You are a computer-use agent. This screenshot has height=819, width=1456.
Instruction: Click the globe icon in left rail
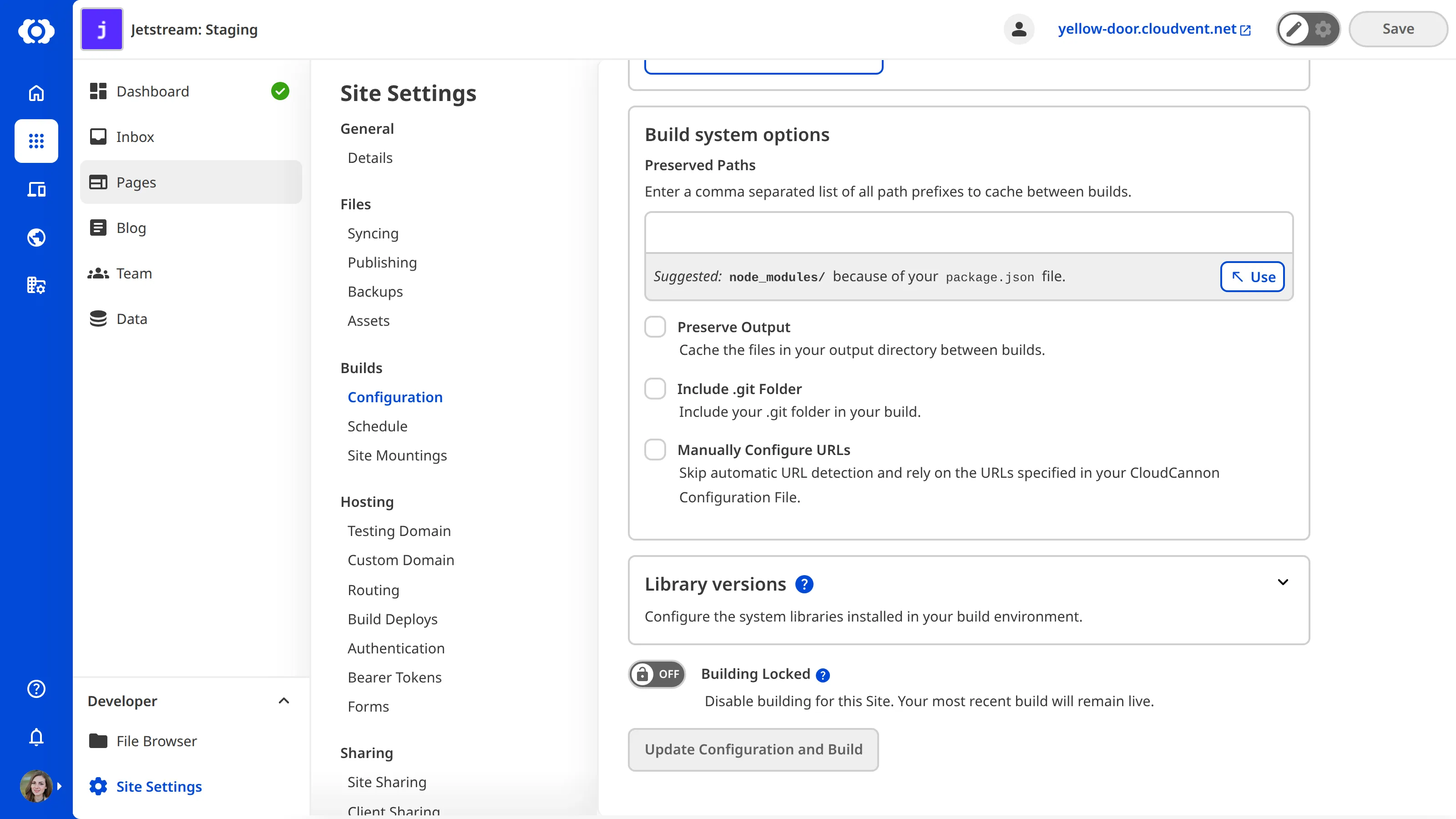36,238
